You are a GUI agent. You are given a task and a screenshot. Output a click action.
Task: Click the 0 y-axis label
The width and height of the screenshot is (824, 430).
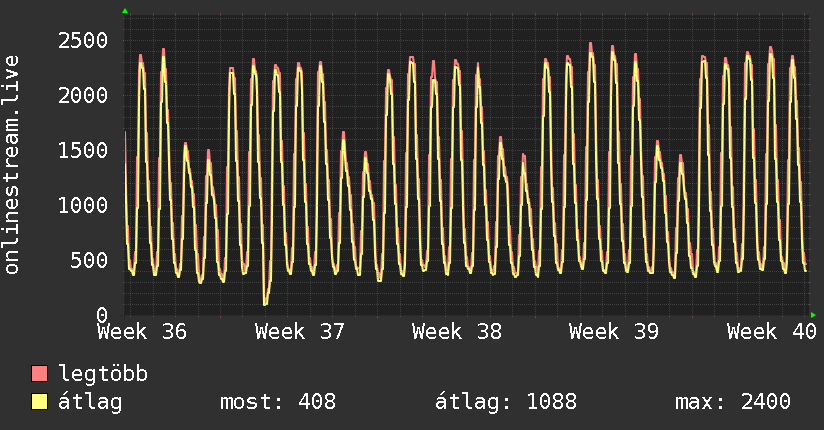click(102, 315)
